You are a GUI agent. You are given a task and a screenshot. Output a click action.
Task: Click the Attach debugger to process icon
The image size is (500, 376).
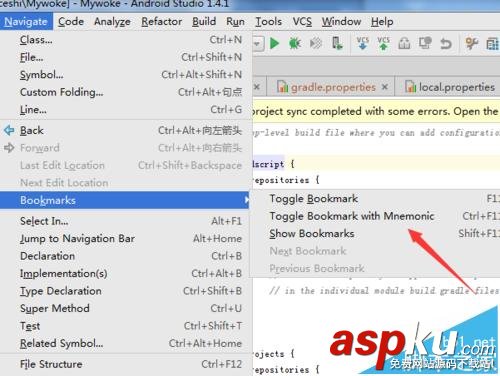(337, 43)
